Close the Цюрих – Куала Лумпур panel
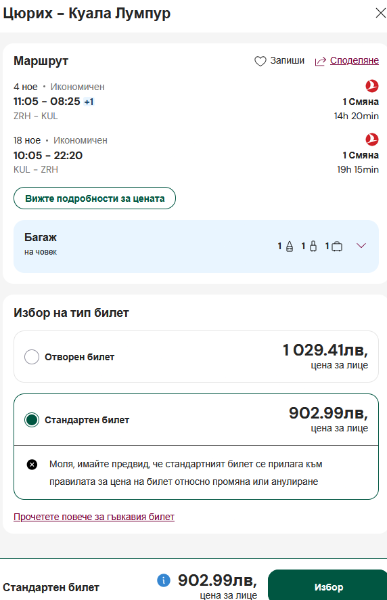The width and height of the screenshot is (387, 600). click(x=380, y=13)
